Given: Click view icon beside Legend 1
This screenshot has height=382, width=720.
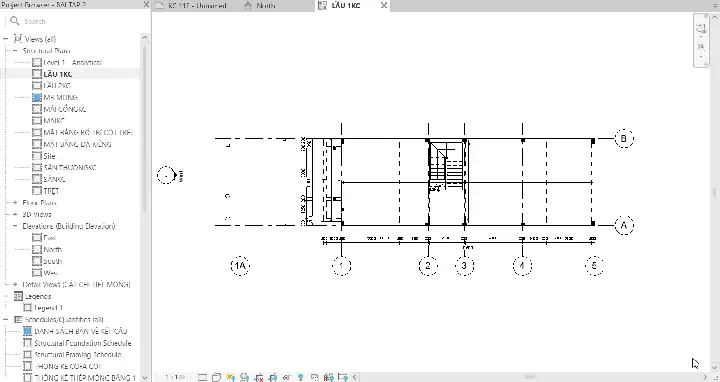Looking at the screenshot, I should point(28,308).
